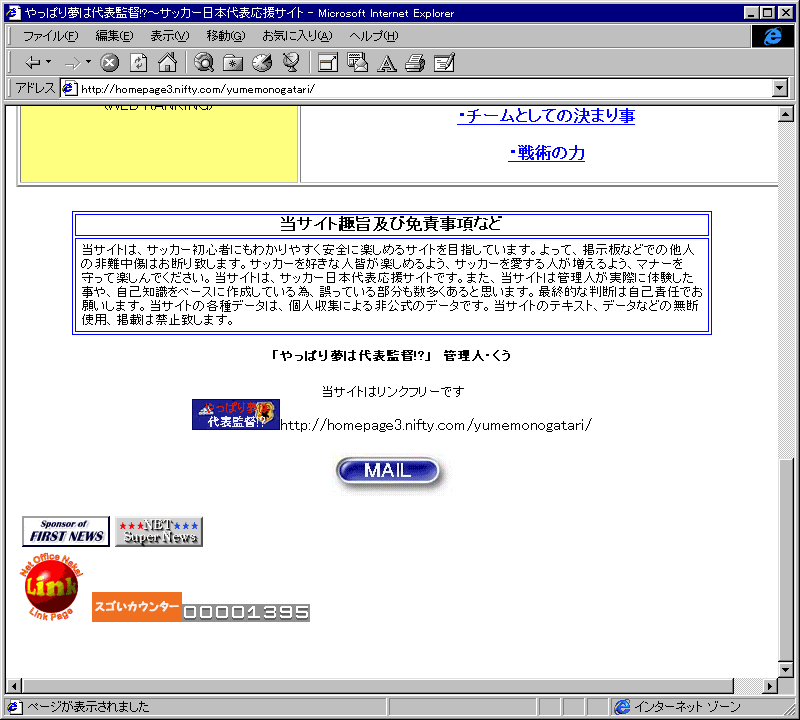The height and width of the screenshot is (720, 800).
Task: Follow the チームとしての決まり事 link
Action: pyautogui.click(x=546, y=116)
